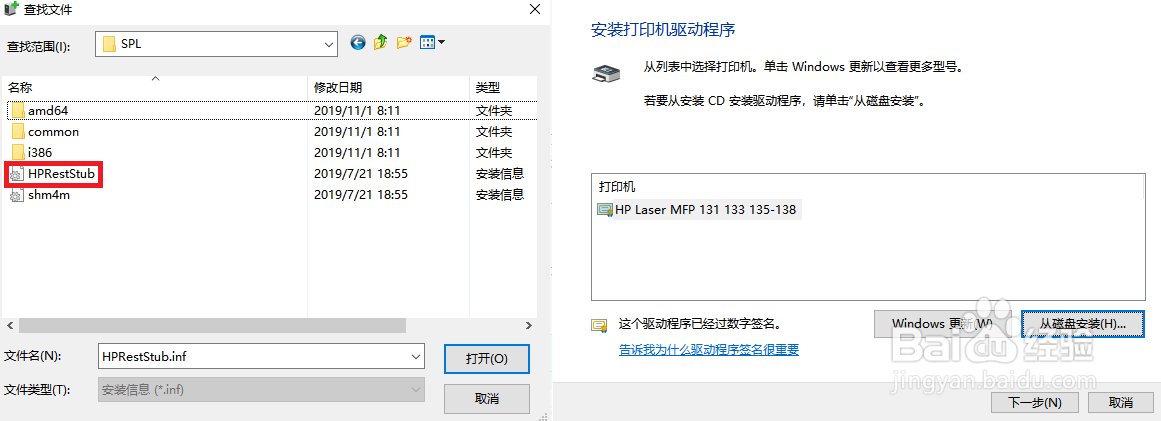Cancel the Find File dialog
1161x421 pixels.
[486, 398]
